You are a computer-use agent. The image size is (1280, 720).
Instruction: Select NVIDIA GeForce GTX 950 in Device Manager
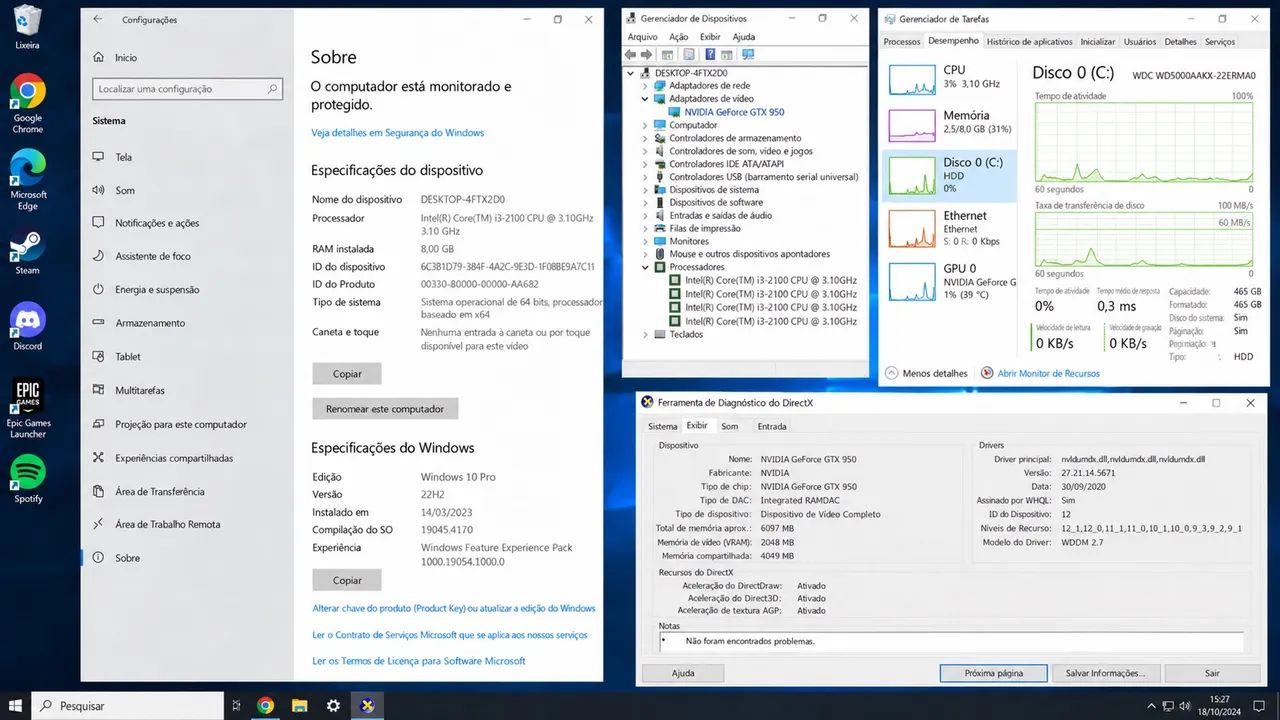coord(734,112)
